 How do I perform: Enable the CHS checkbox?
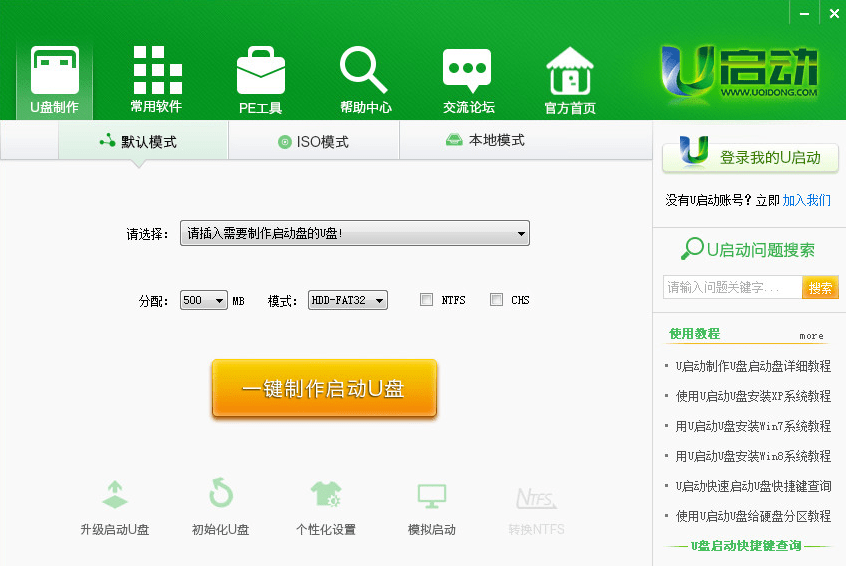click(x=496, y=299)
